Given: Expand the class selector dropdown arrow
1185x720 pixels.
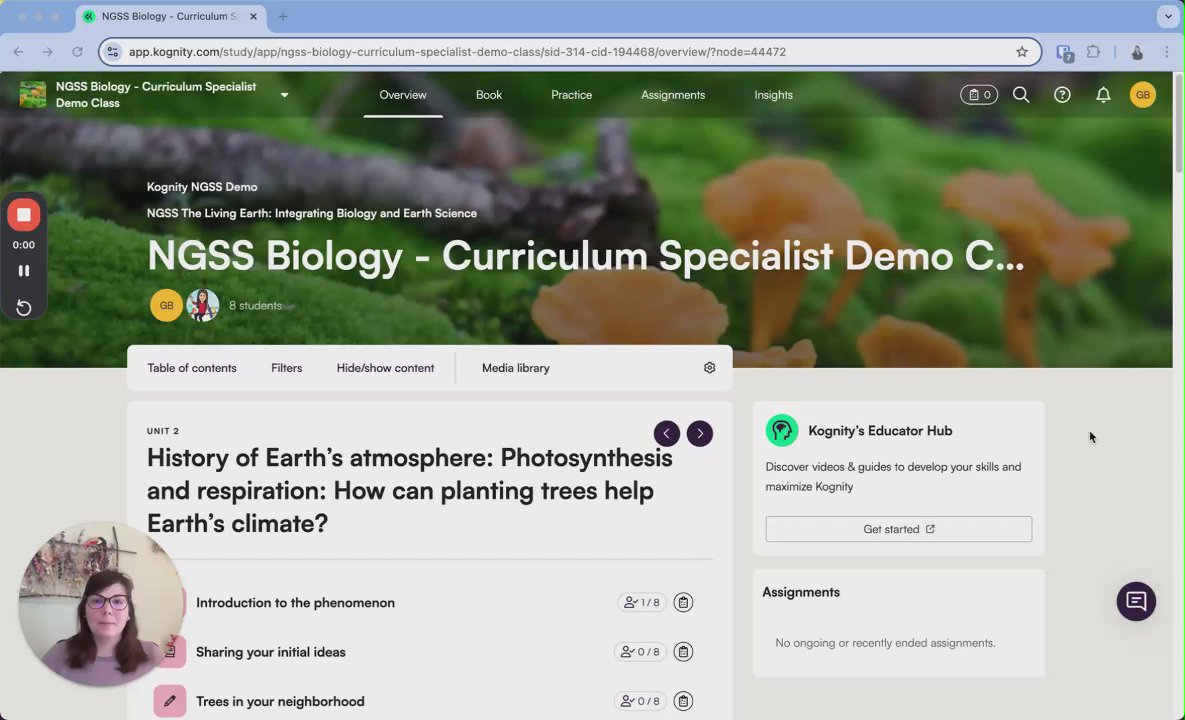Looking at the screenshot, I should (284, 95).
